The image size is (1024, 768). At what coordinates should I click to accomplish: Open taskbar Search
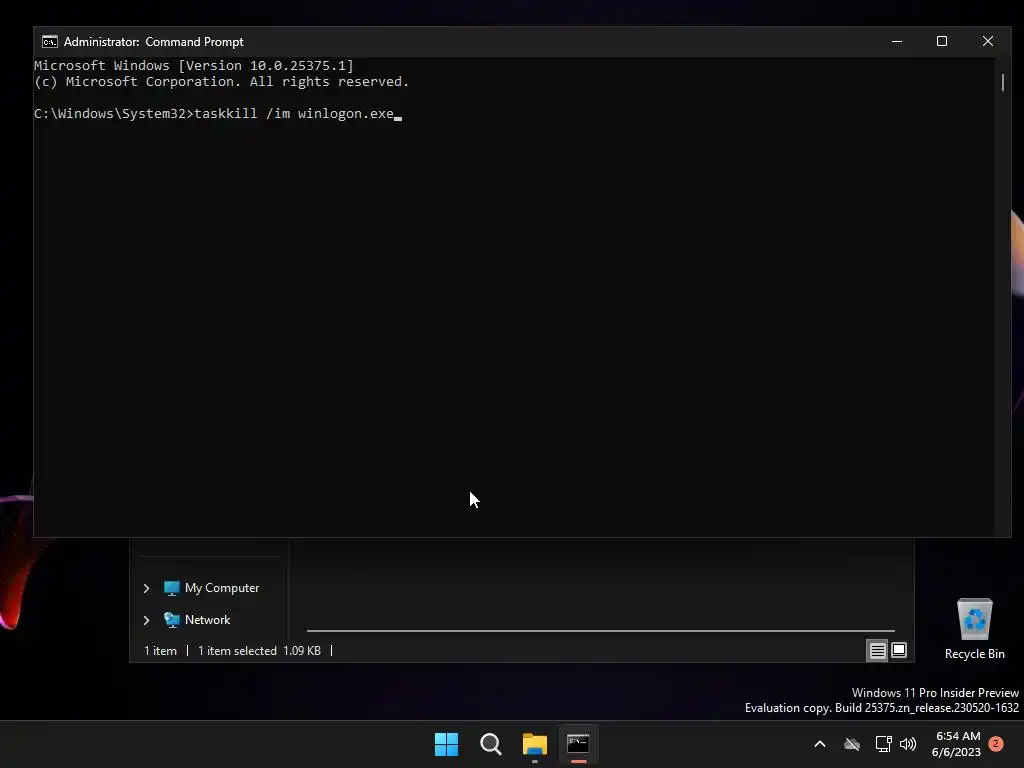point(490,744)
